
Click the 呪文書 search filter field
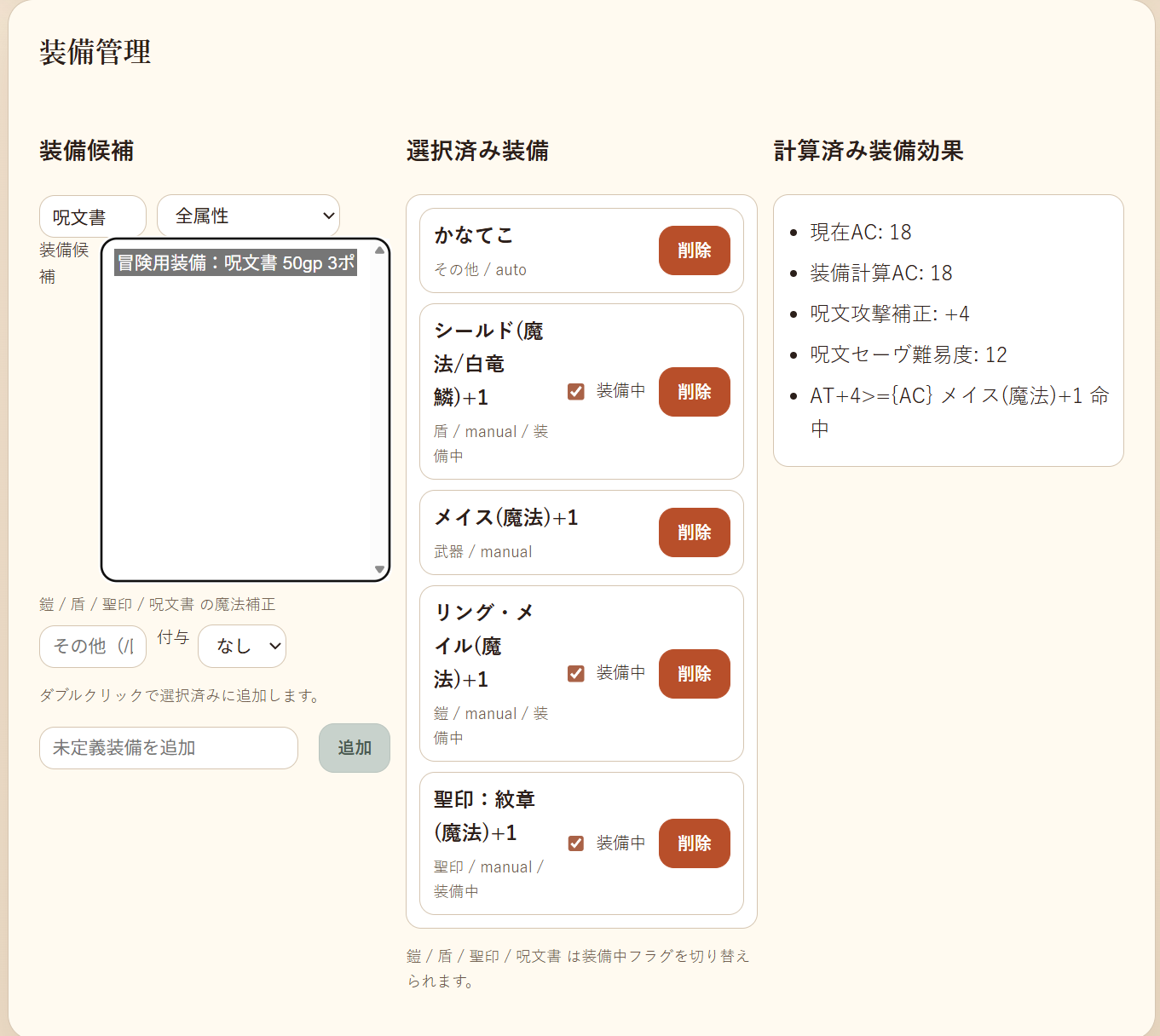click(92, 216)
